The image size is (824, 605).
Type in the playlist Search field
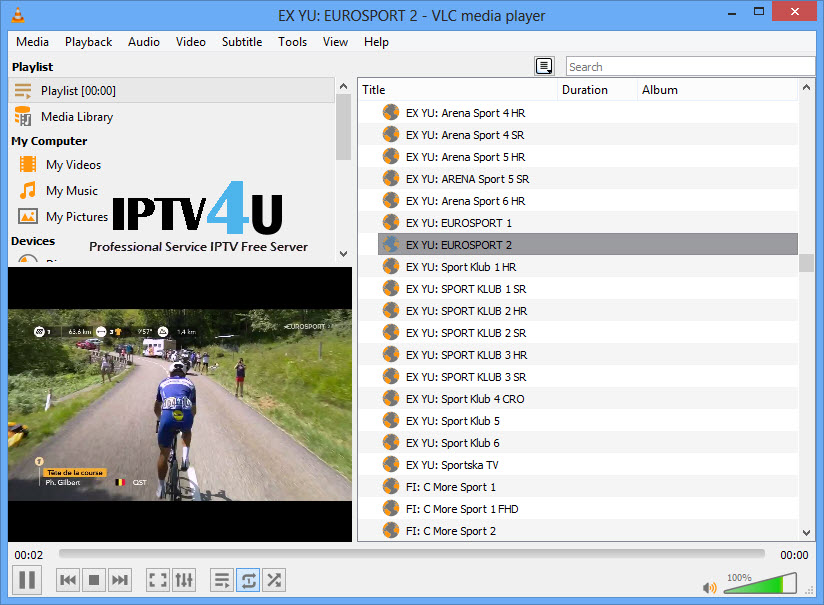click(x=690, y=66)
